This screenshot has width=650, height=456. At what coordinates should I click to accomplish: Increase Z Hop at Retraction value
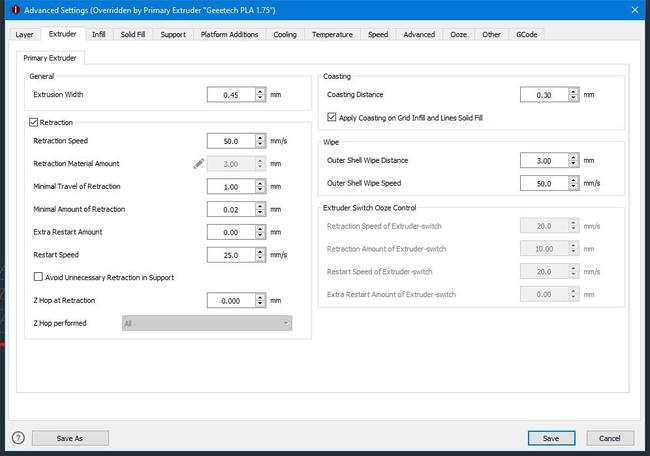tap(260, 296)
